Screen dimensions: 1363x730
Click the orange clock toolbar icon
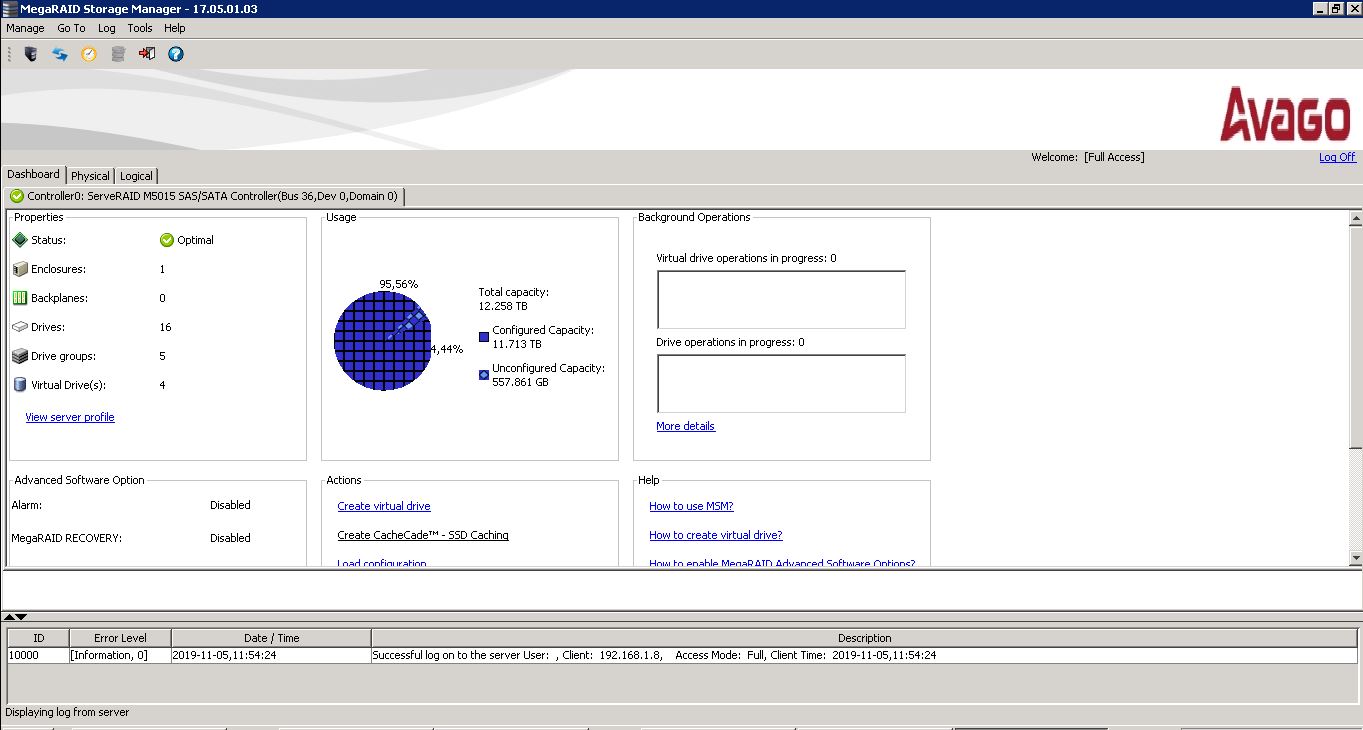pos(89,54)
